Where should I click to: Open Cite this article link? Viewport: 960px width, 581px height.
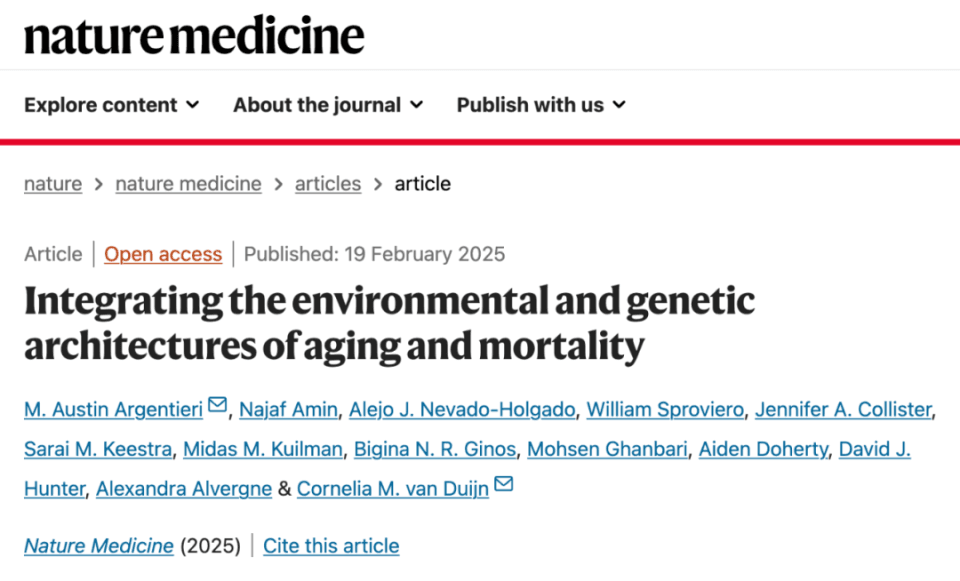coord(331,545)
